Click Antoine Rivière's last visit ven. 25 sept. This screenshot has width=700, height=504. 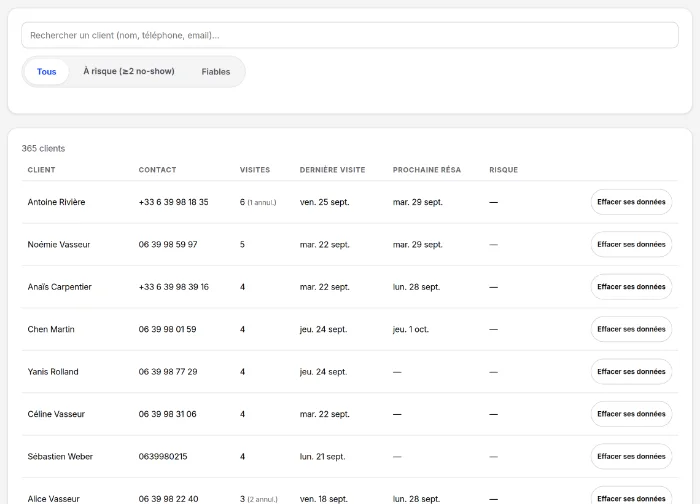point(324,202)
